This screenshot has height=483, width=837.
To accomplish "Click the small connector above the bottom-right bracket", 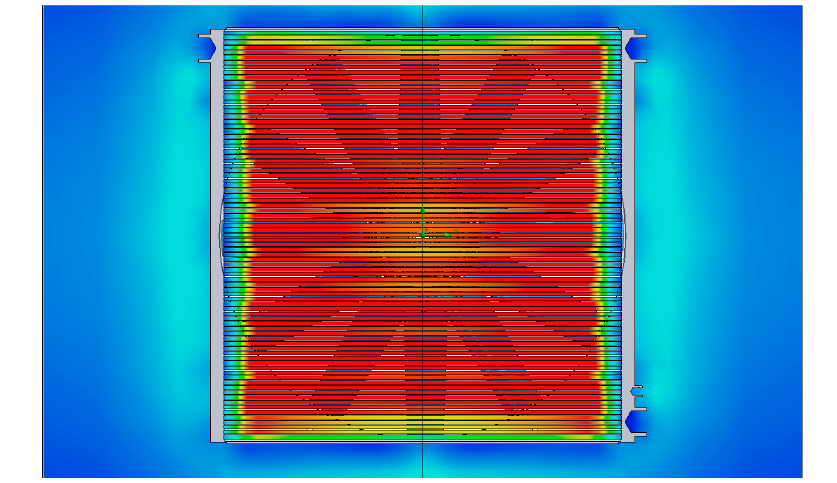I will tap(637, 389).
